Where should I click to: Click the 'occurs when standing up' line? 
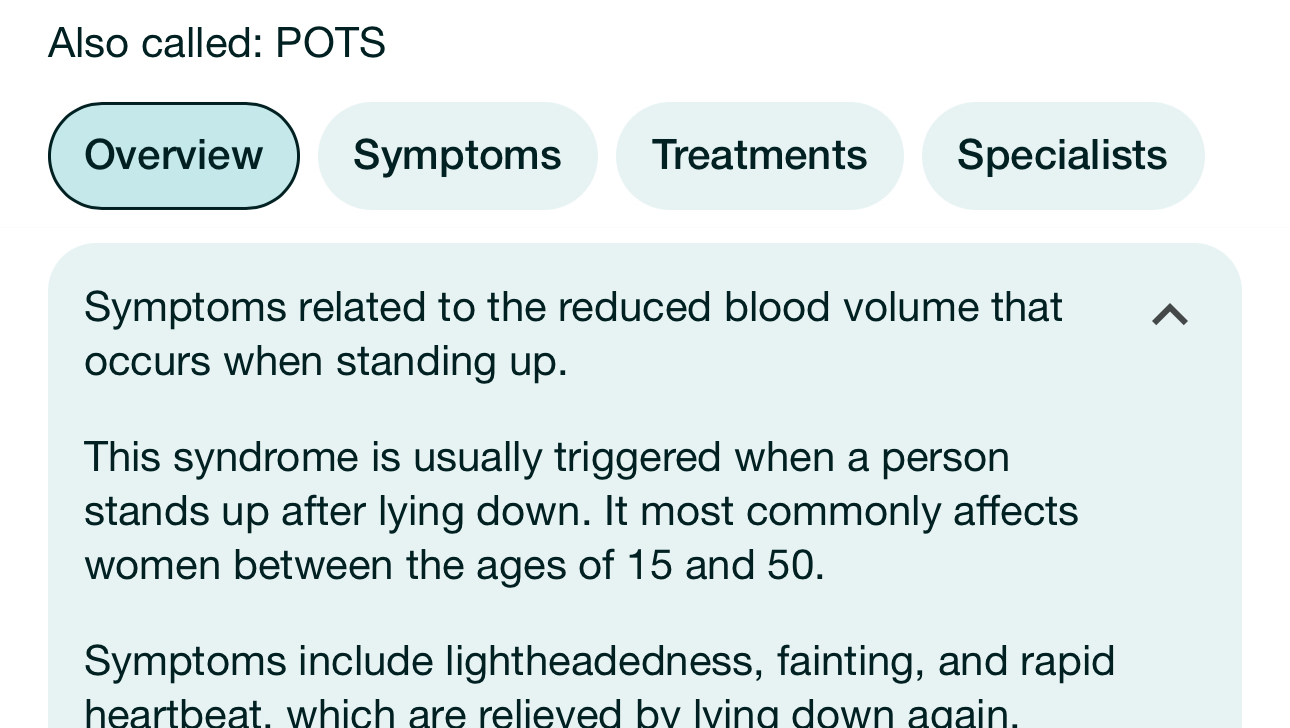click(x=325, y=361)
